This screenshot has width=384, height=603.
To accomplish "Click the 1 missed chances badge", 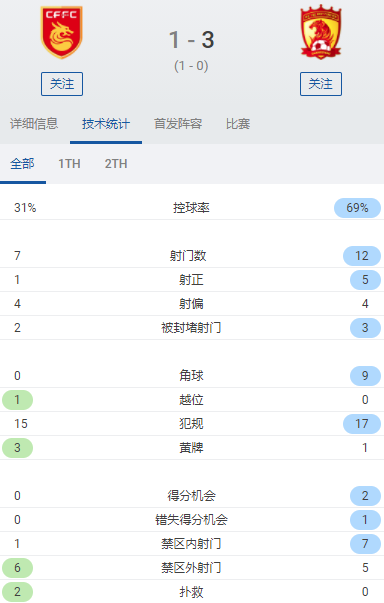I will [x=365, y=520].
